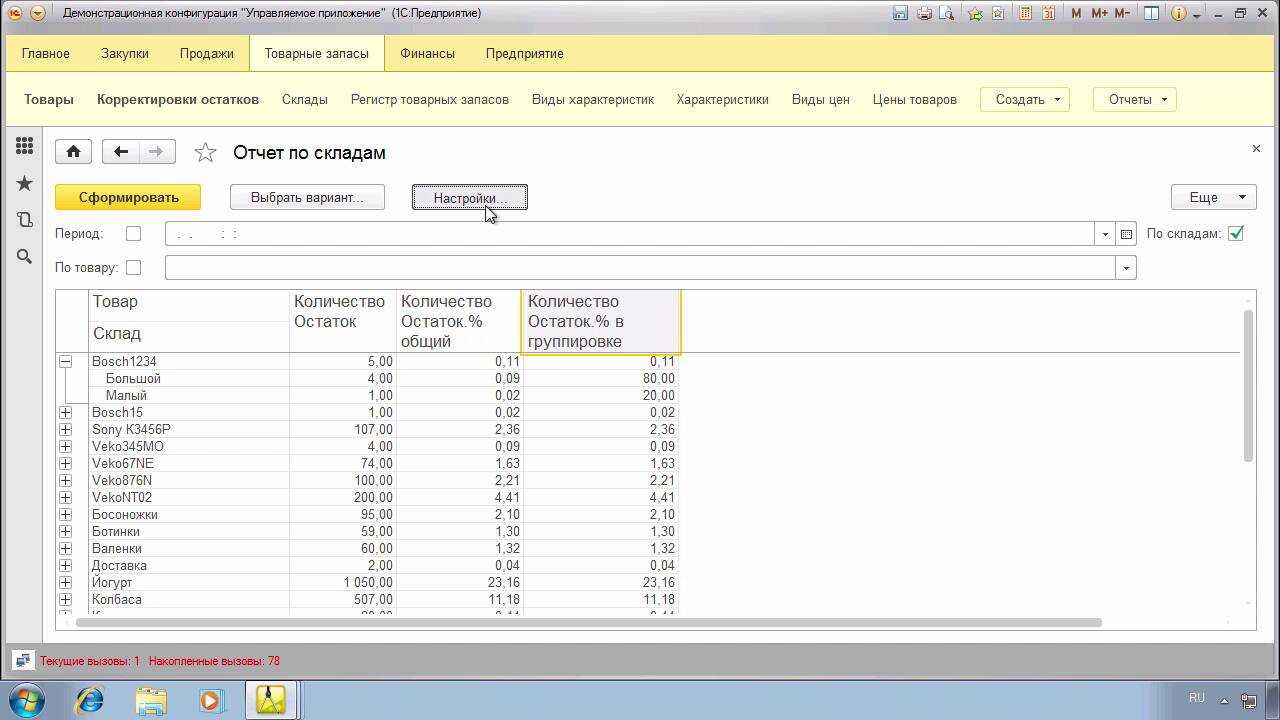The height and width of the screenshot is (720, 1280).
Task: Expand the Sony K3456P row
Action: click(x=65, y=430)
